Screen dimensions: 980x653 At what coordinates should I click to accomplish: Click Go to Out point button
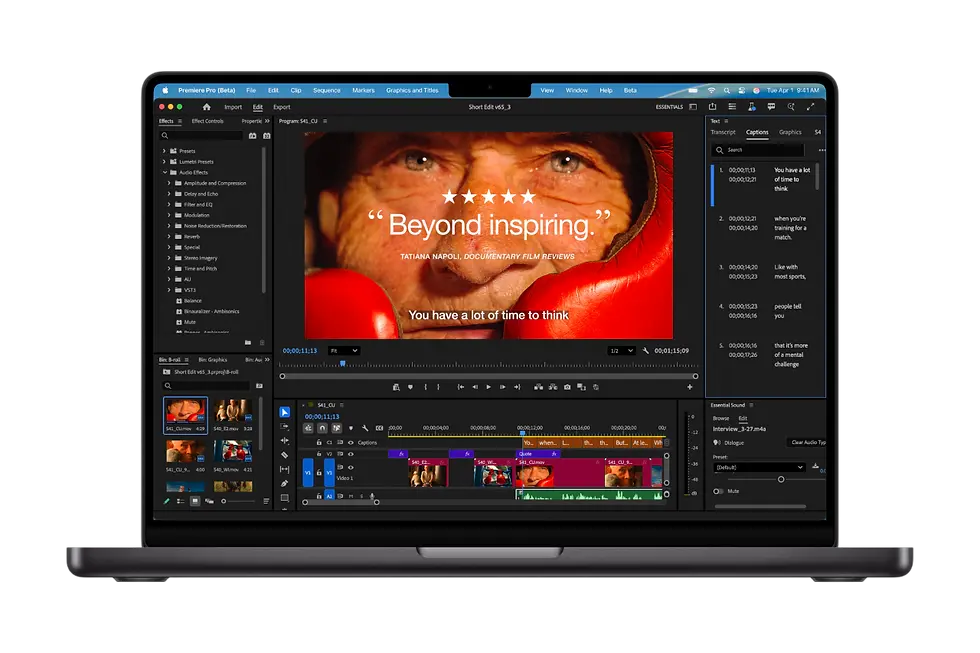pyautogui.click(x=517, y=387)
